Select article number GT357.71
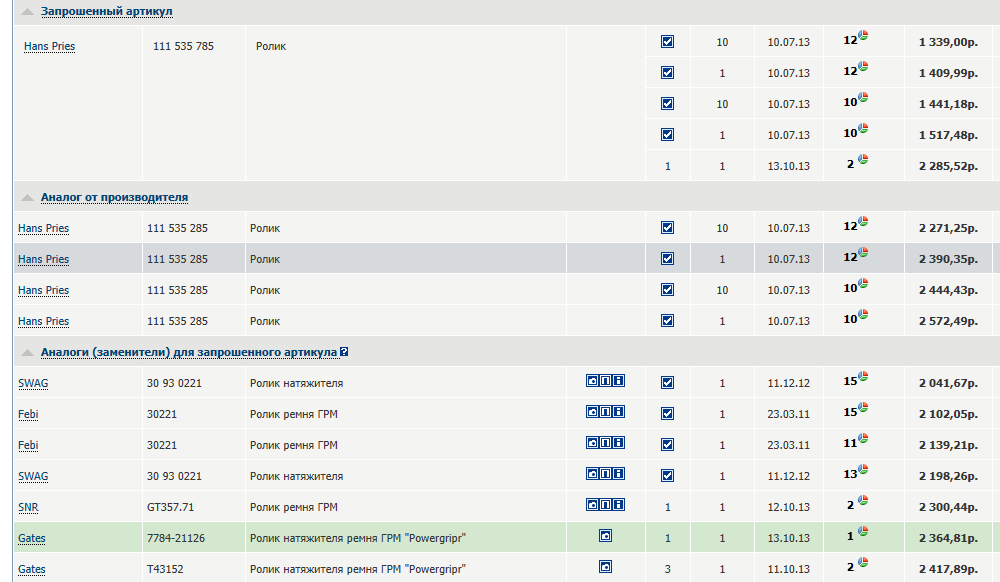 (x=170, y=507)
